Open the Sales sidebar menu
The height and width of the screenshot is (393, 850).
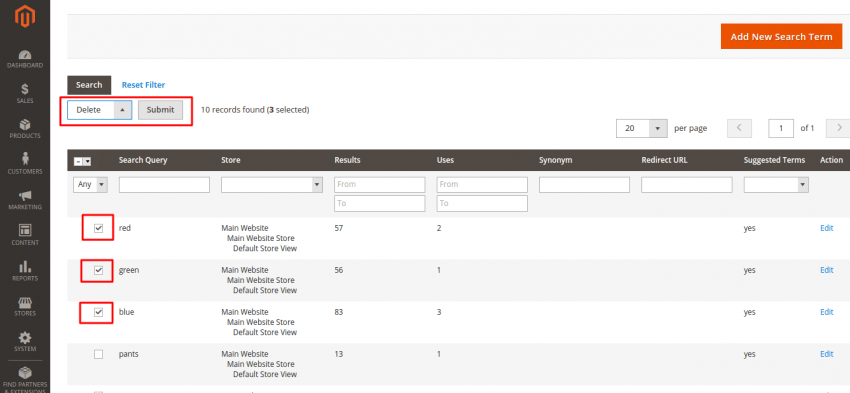(24, 94)
